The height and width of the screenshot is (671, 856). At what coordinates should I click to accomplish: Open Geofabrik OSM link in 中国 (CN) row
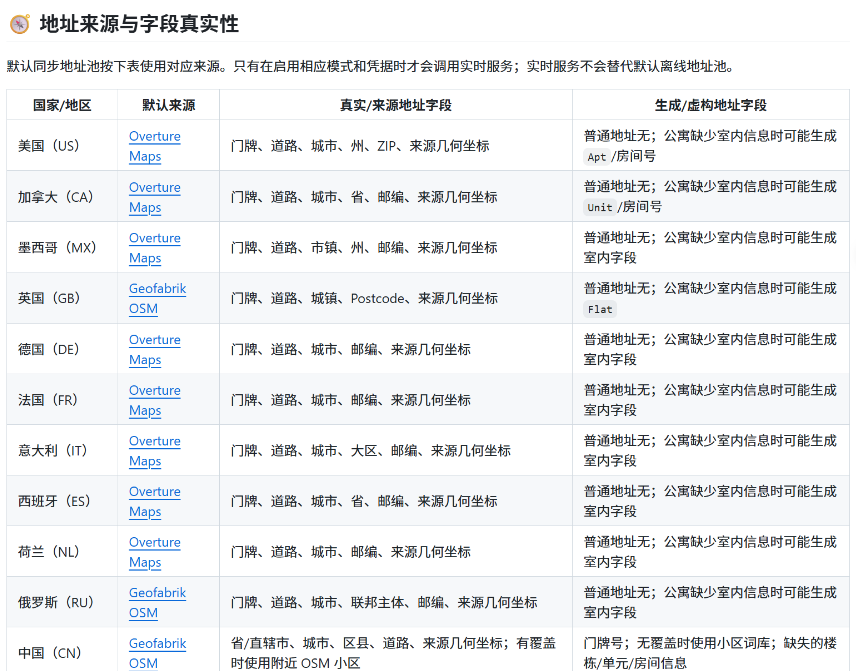157,653
